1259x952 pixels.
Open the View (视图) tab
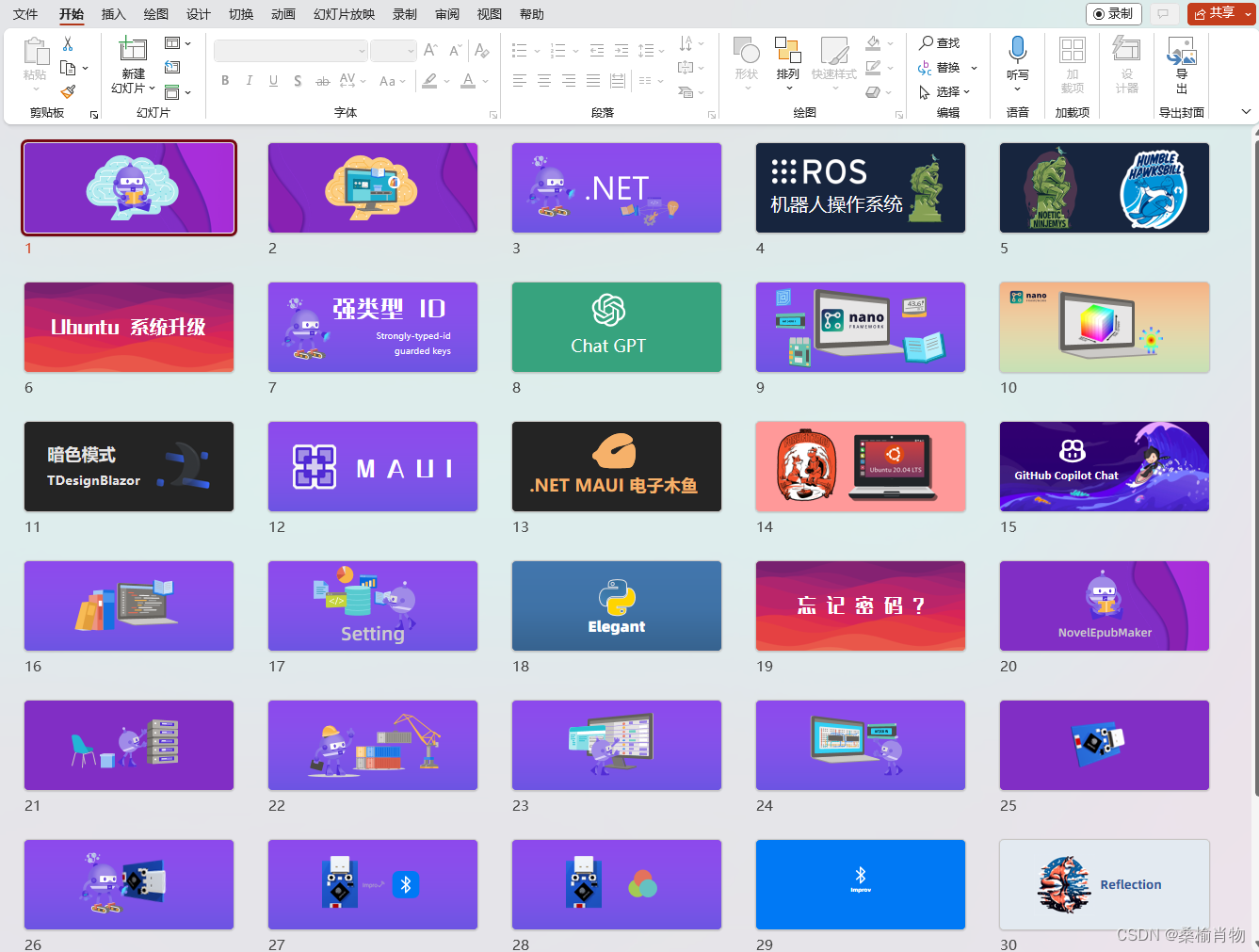coord(490,14)
